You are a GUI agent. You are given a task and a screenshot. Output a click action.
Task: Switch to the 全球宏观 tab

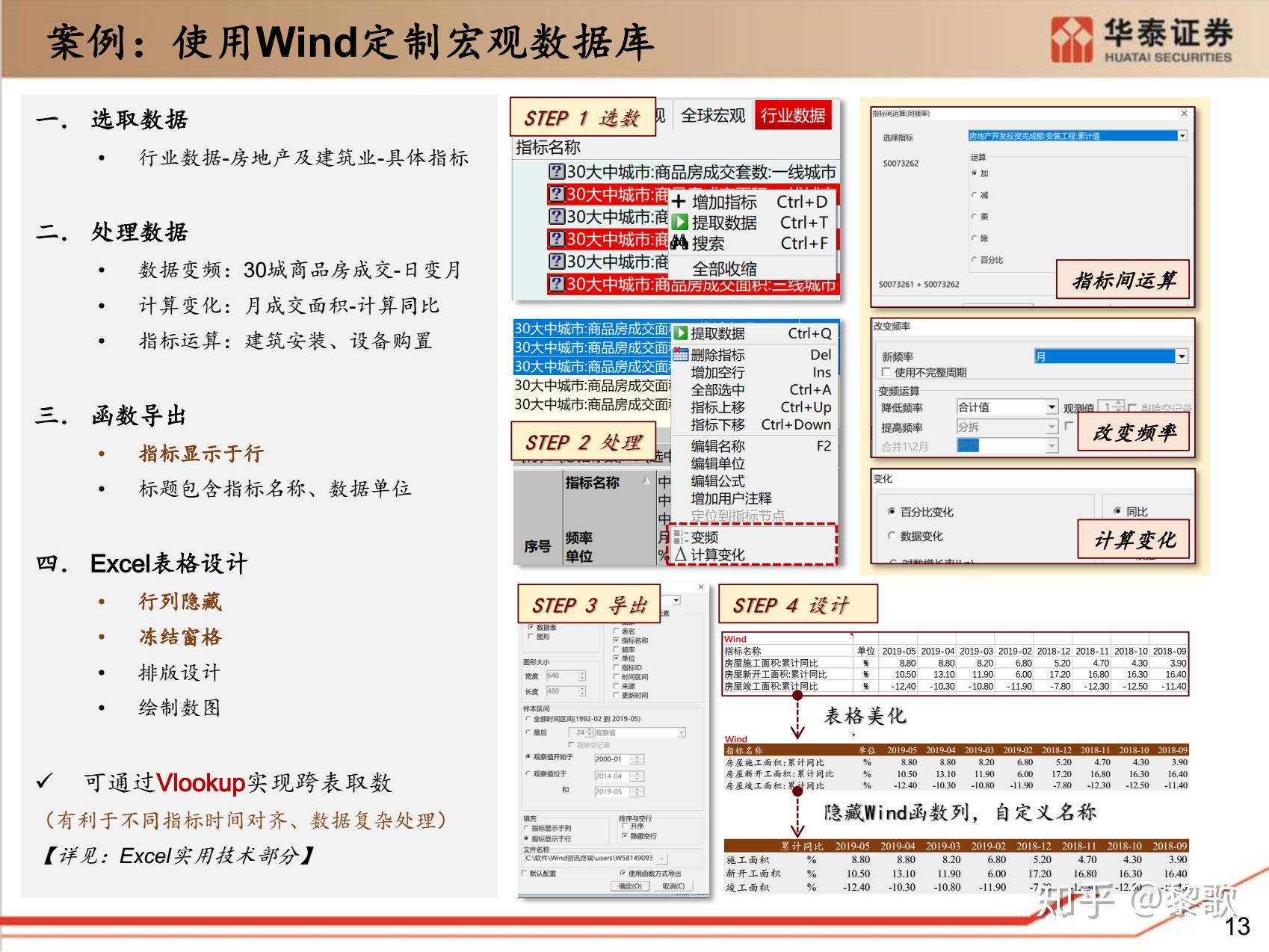[713, 115]
